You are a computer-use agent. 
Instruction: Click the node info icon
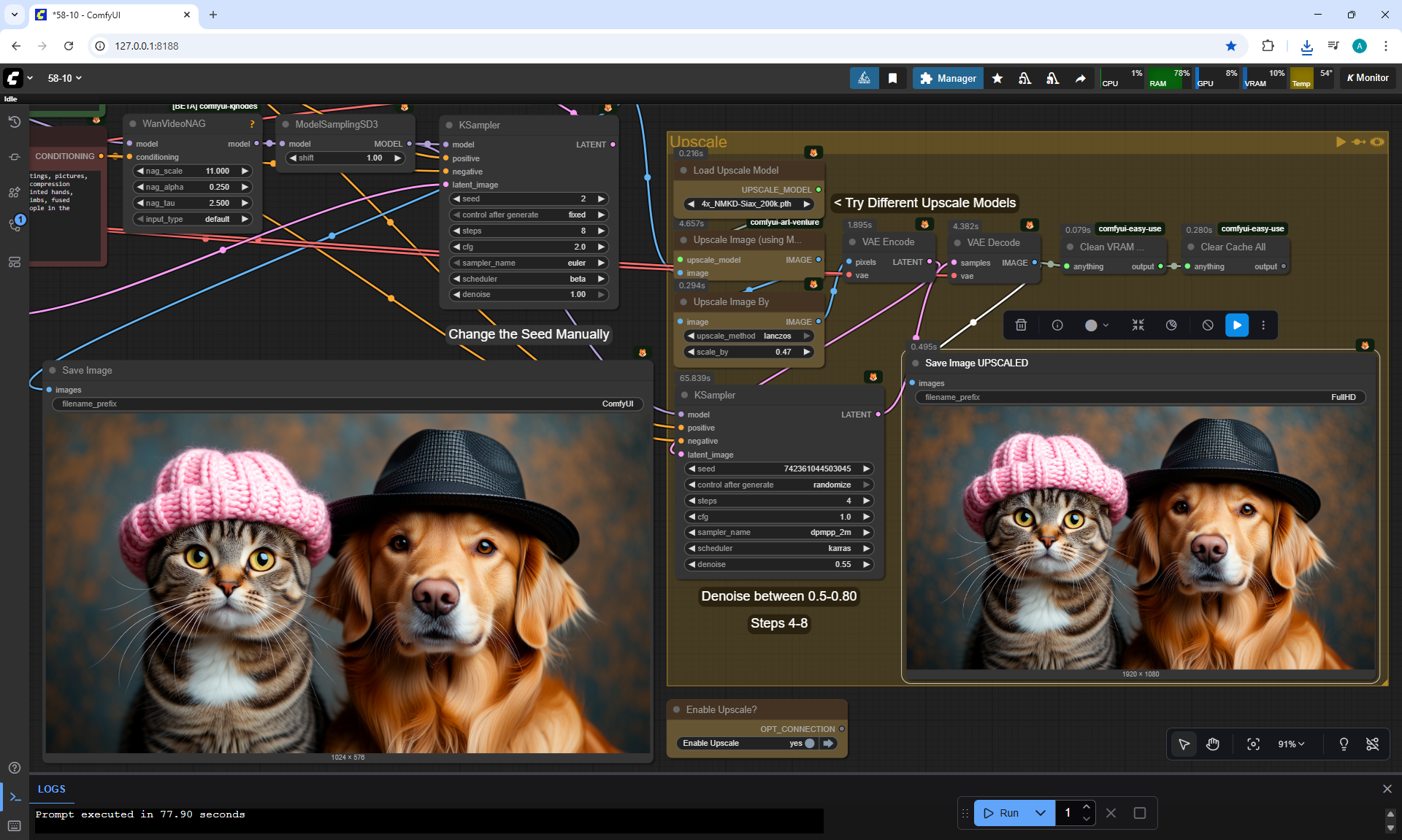[x=1057, y=325]
